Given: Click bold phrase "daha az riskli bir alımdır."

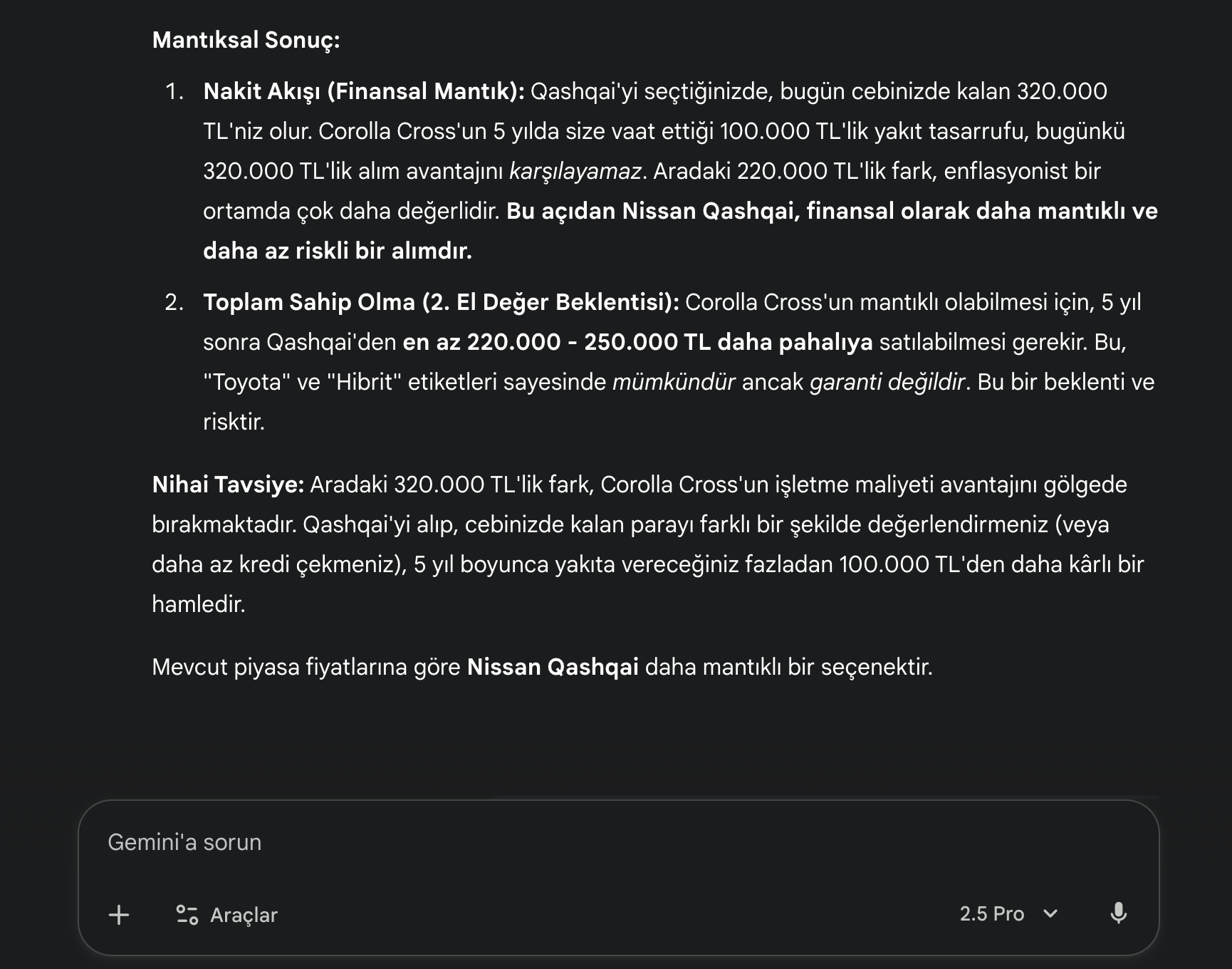Looking at the screenshot, I should pos(338,251).
